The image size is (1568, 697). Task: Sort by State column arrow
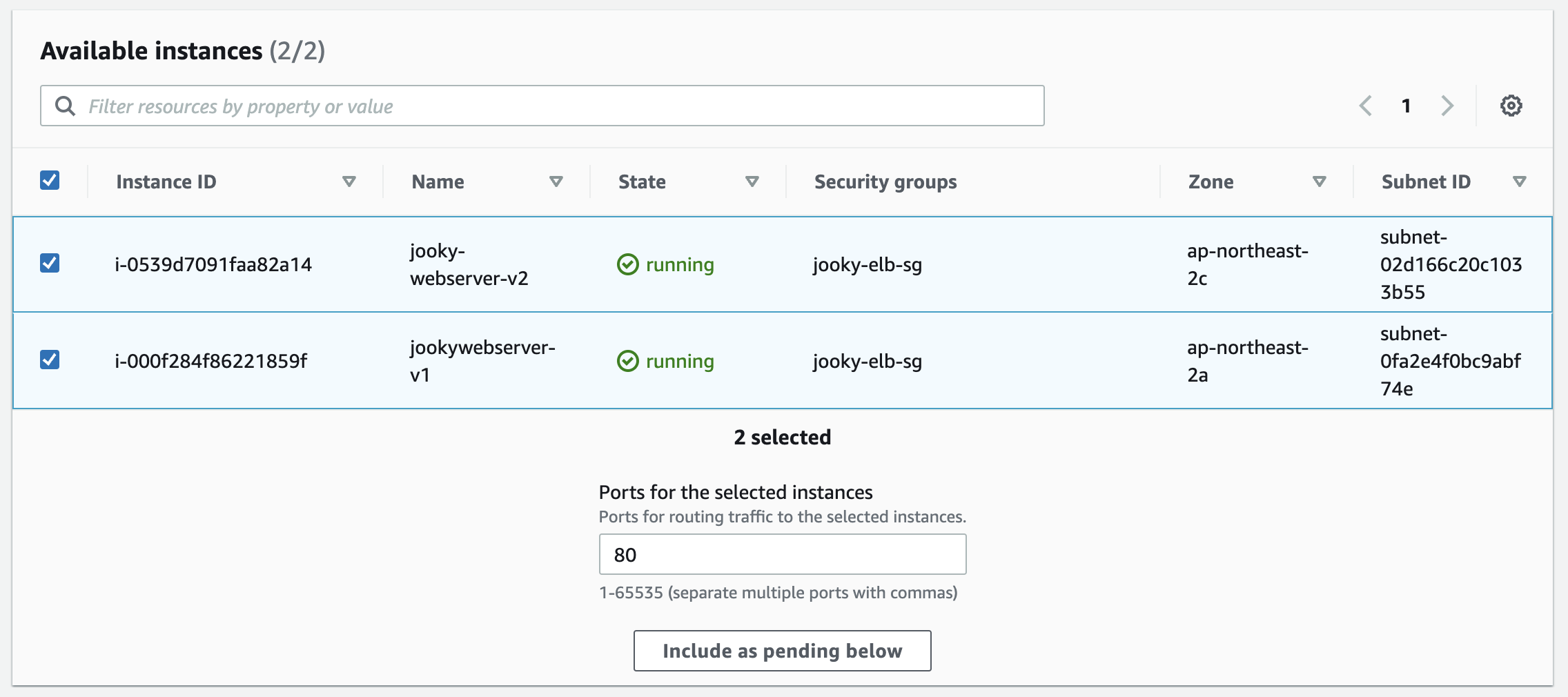pos(752,181)
